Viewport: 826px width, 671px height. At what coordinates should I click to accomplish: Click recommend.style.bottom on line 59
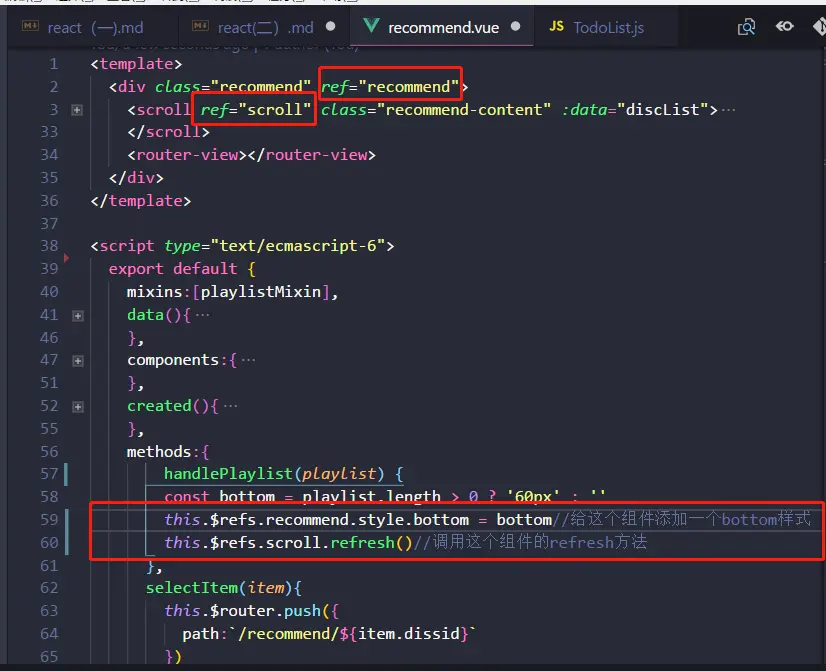(x=367, y=520)
